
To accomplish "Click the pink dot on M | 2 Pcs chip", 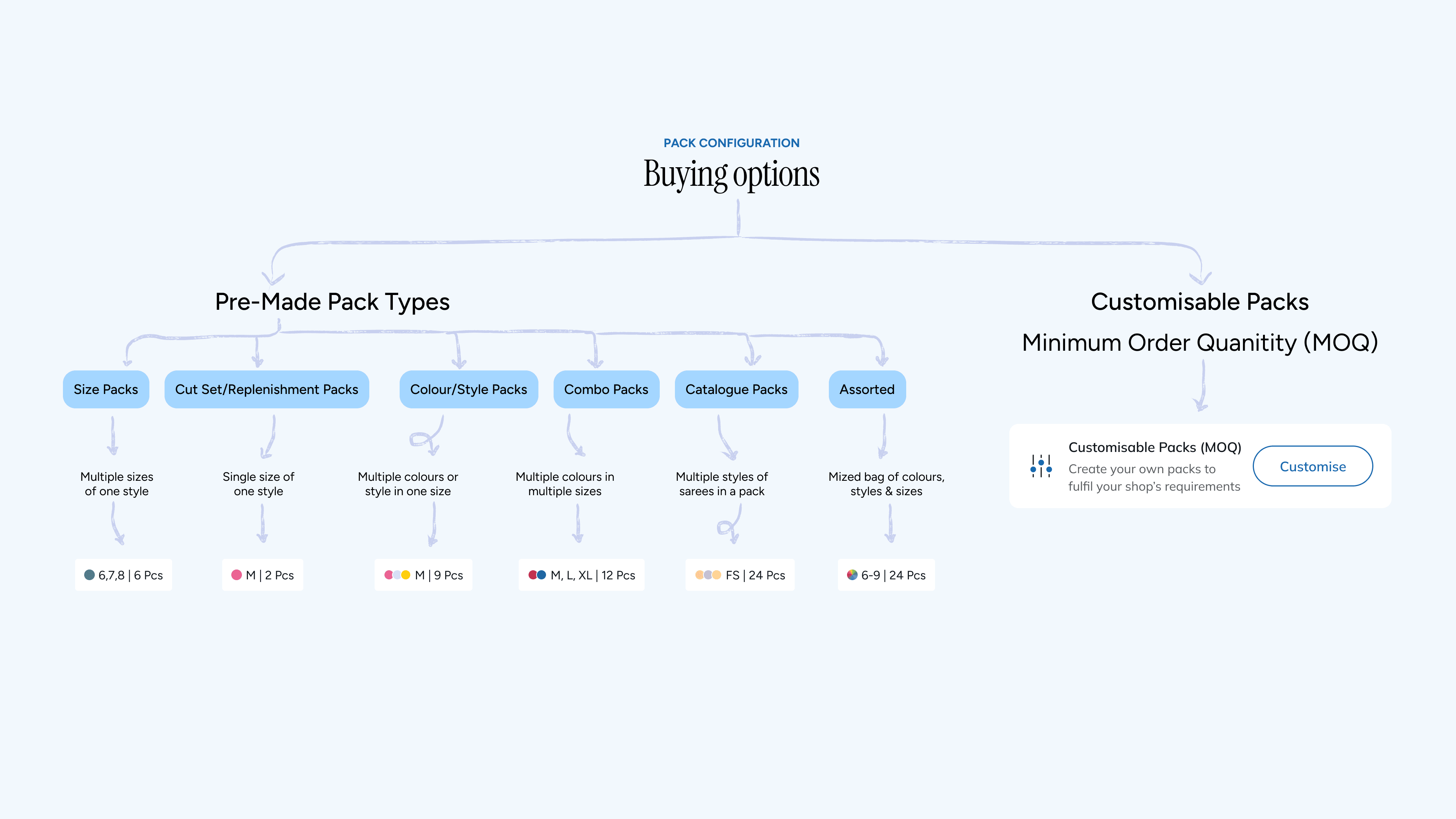I will point(236,575).
